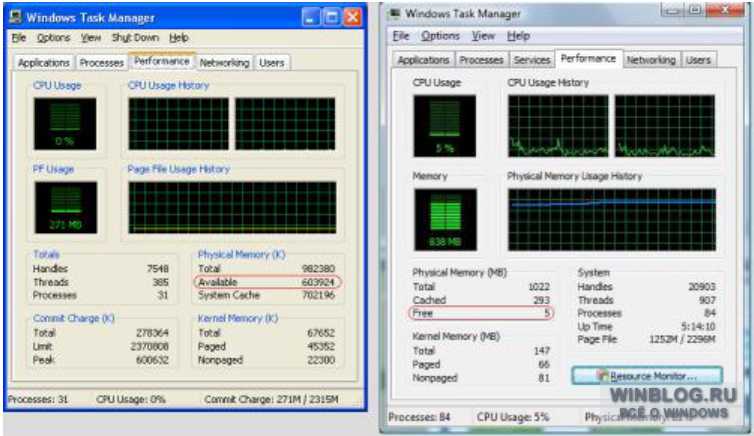Open File menu in Vista Task Manager

click(x=401, y=36)
